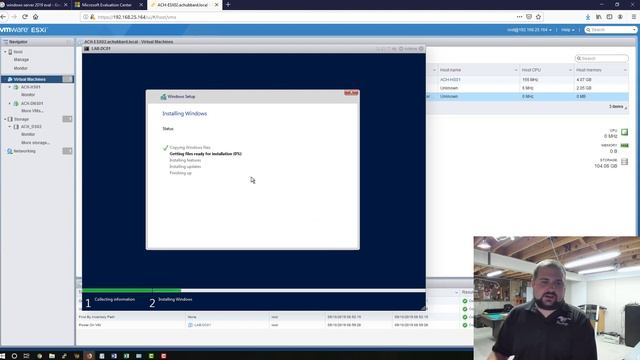Open the Help dropdown menu
Screen dimensions: 640x360
point(567,30)
